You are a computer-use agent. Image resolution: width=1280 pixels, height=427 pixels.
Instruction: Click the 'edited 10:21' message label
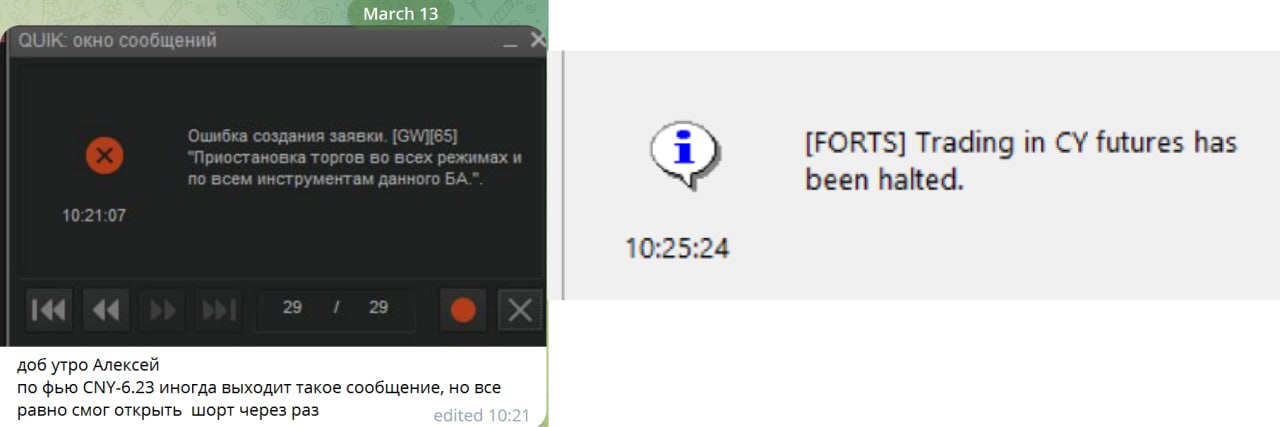point(482,416)
